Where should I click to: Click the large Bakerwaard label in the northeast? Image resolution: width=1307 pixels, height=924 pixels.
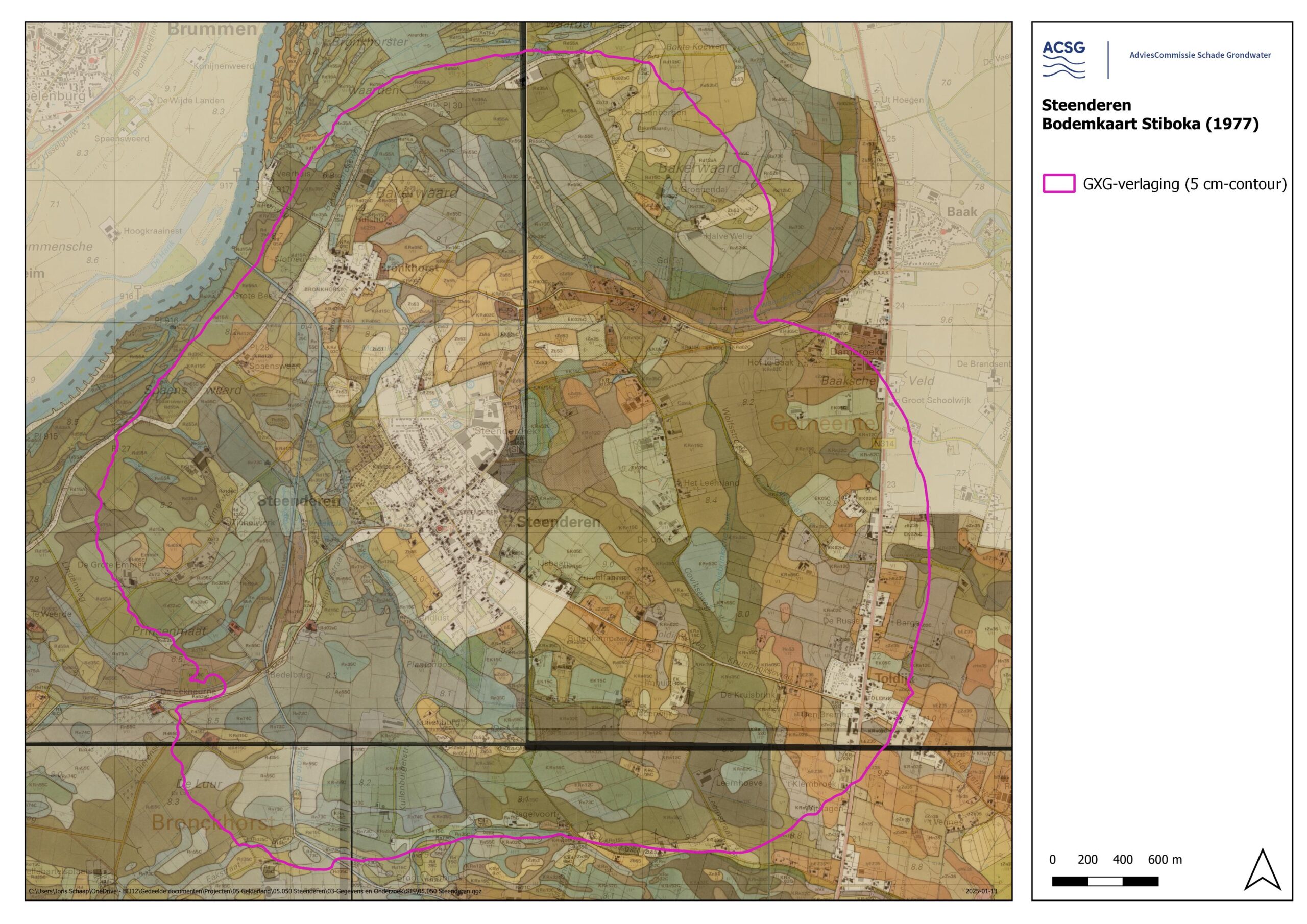699,168
